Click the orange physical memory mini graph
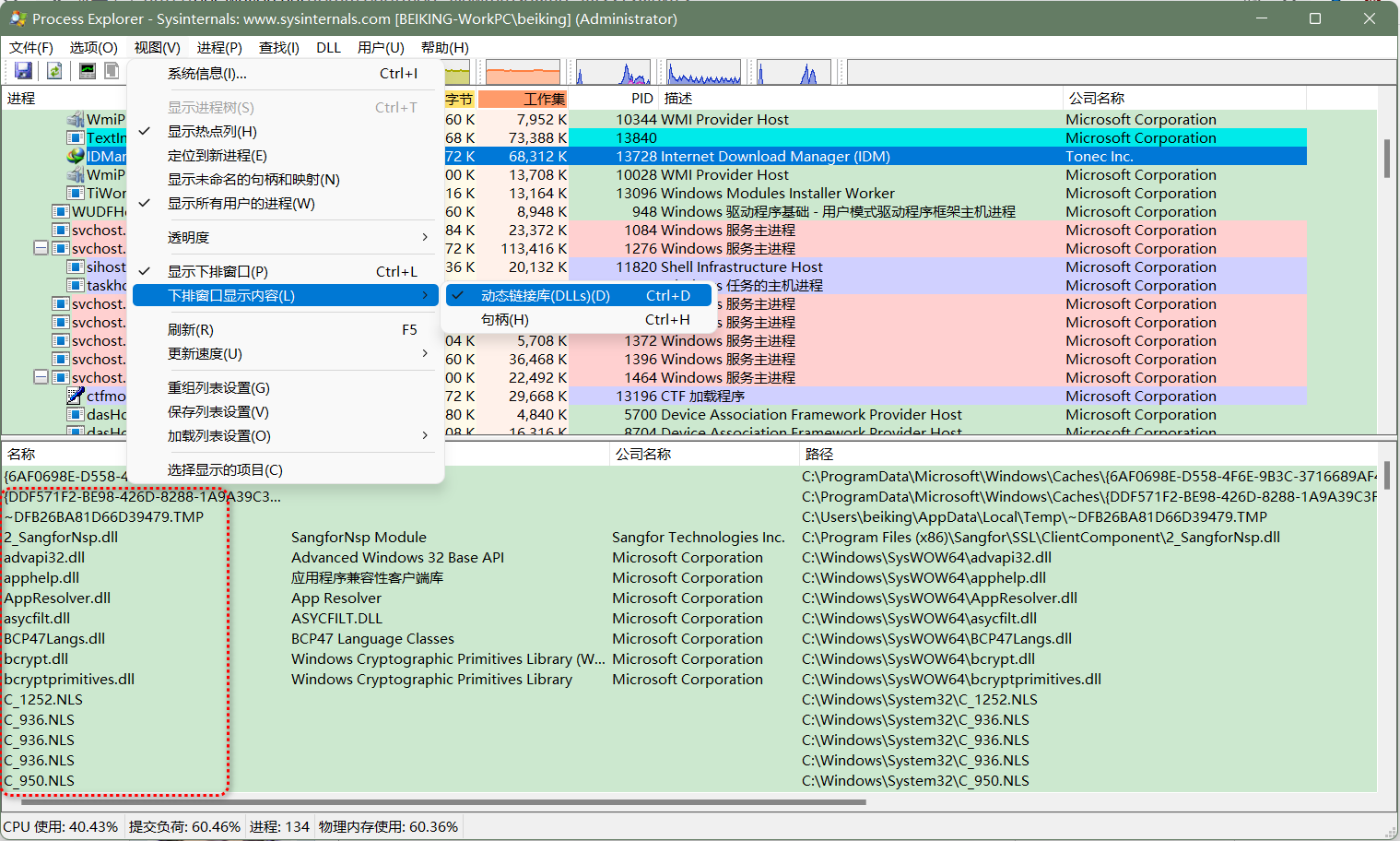 [x=524, y=72]
